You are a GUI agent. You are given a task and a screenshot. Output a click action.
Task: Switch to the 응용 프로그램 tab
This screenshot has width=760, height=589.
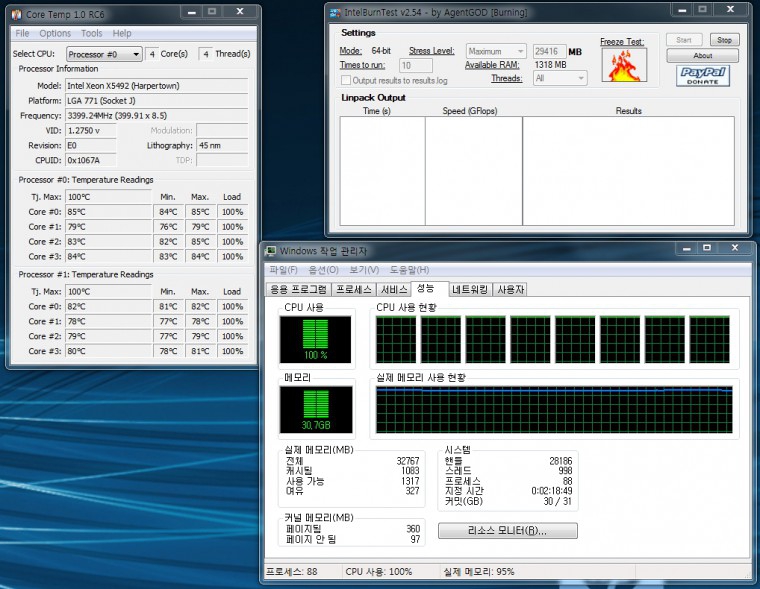298,289
